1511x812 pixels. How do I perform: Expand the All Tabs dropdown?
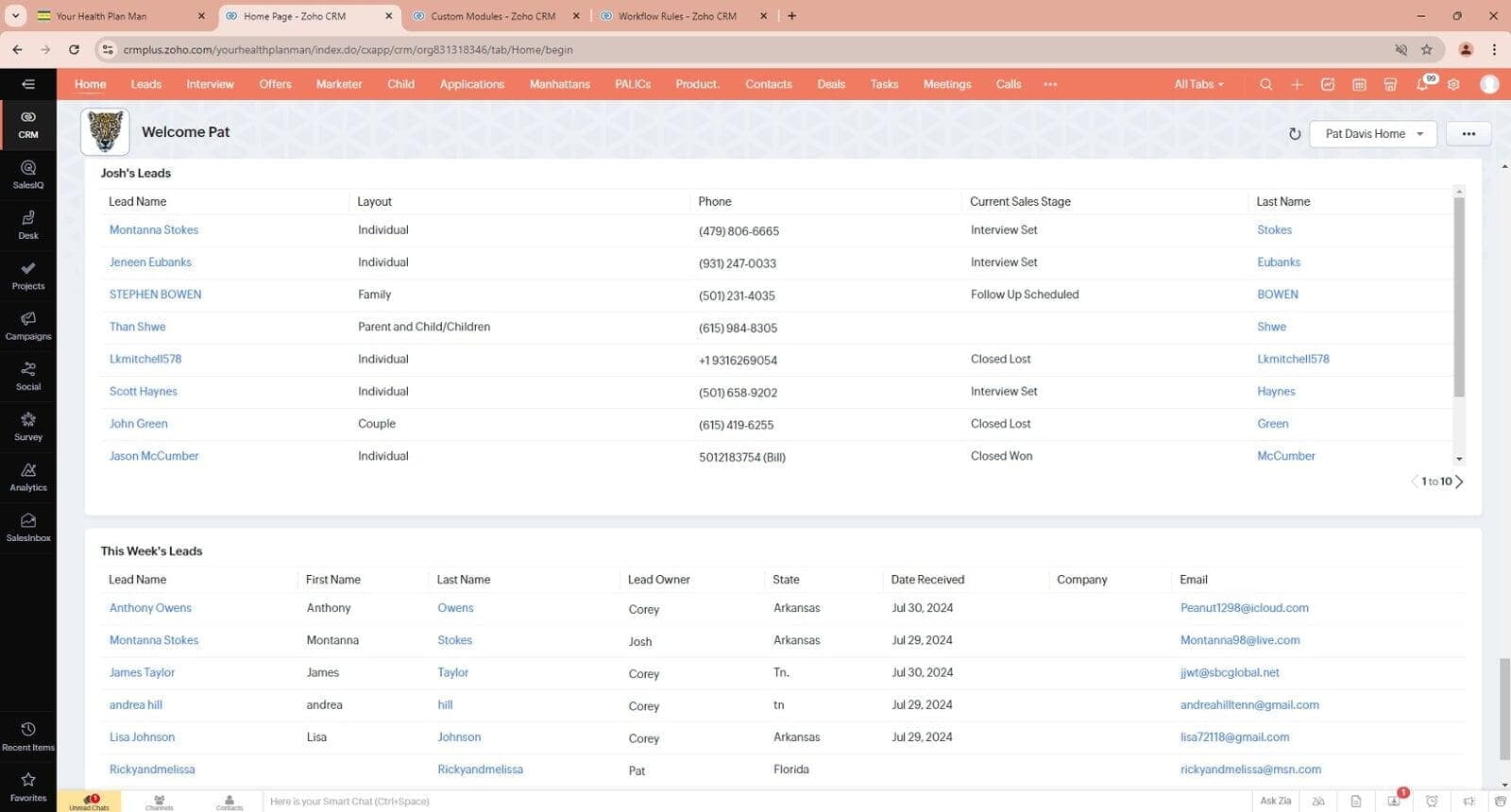1198,84
